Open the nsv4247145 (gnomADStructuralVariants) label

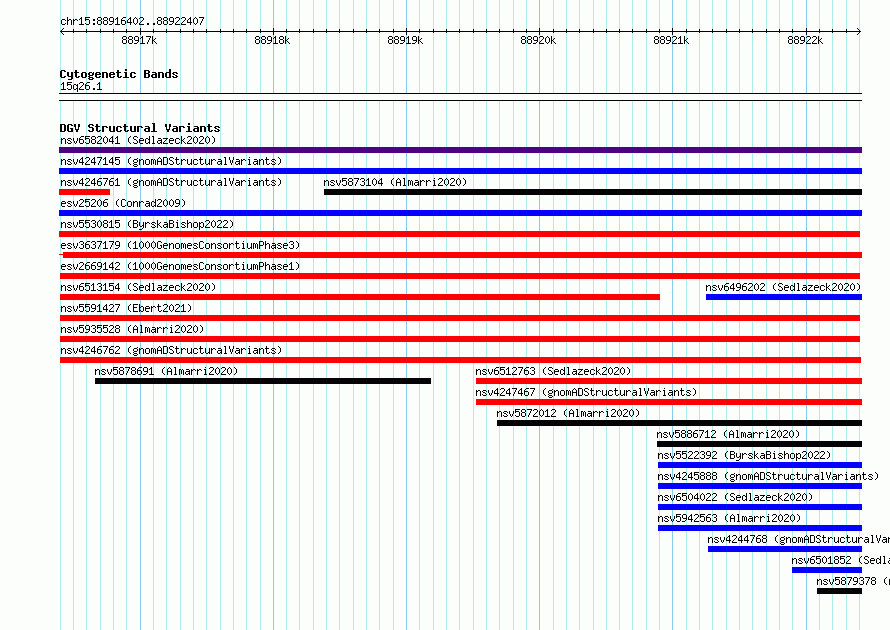[x=171, y=161]
